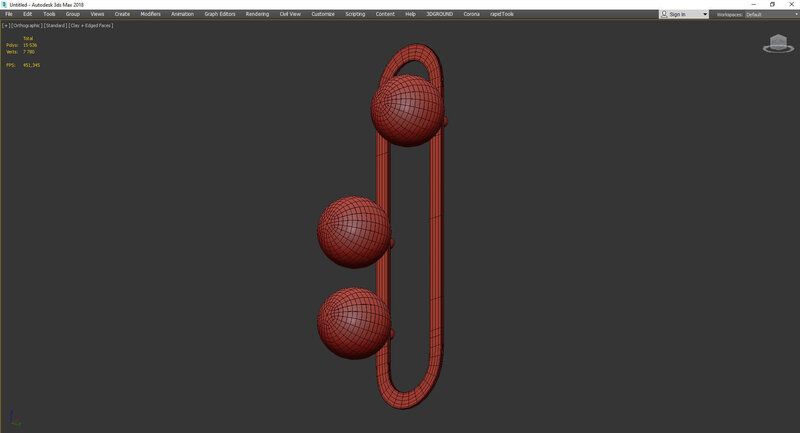Click the [Clay + Edged Faces] display label

click(91, 25)
